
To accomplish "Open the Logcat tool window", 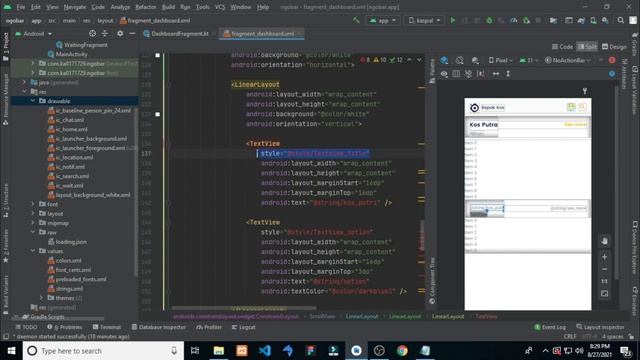I will [x=244, y=327].
